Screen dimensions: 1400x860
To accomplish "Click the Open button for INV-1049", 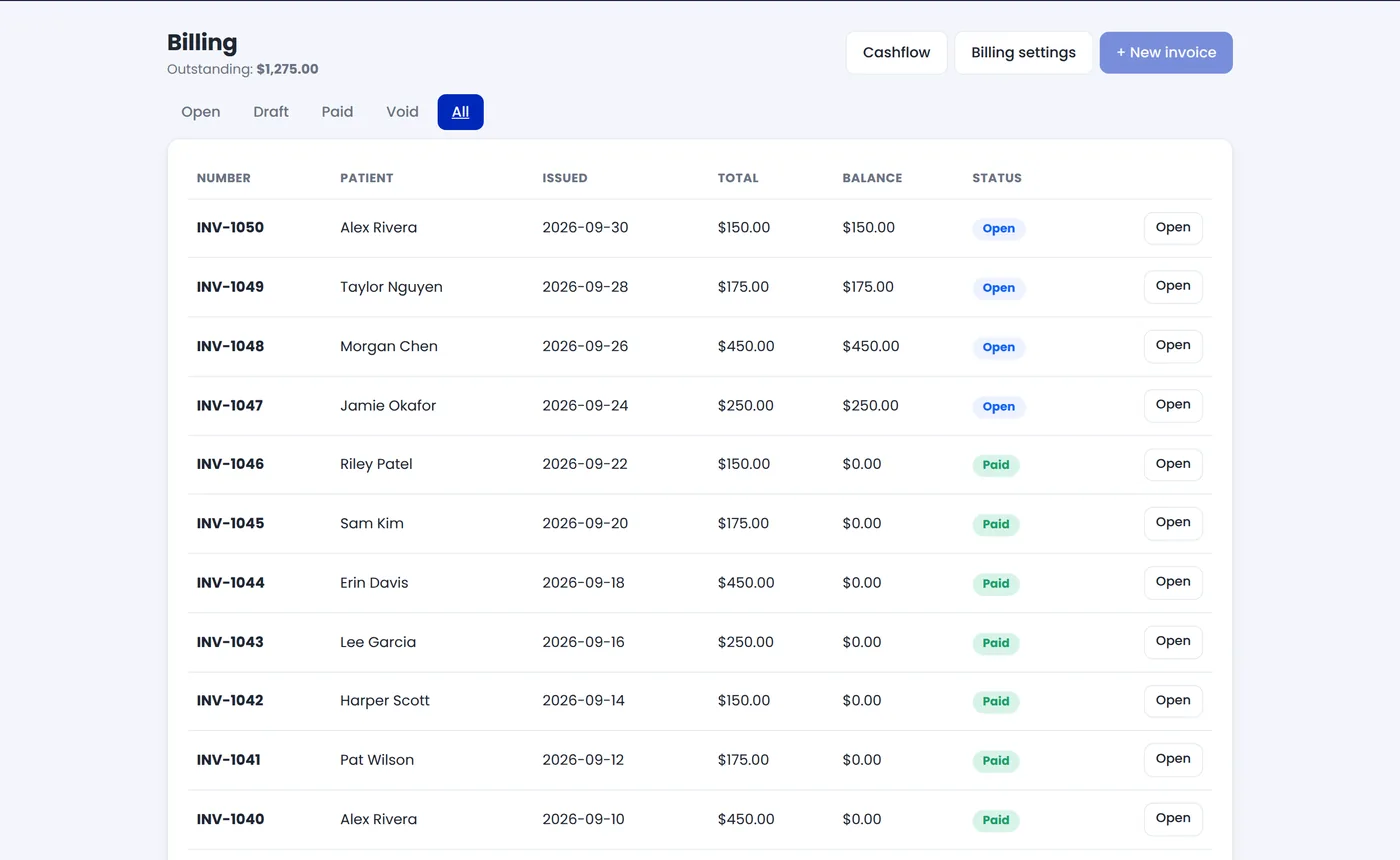I will 1173,287.
